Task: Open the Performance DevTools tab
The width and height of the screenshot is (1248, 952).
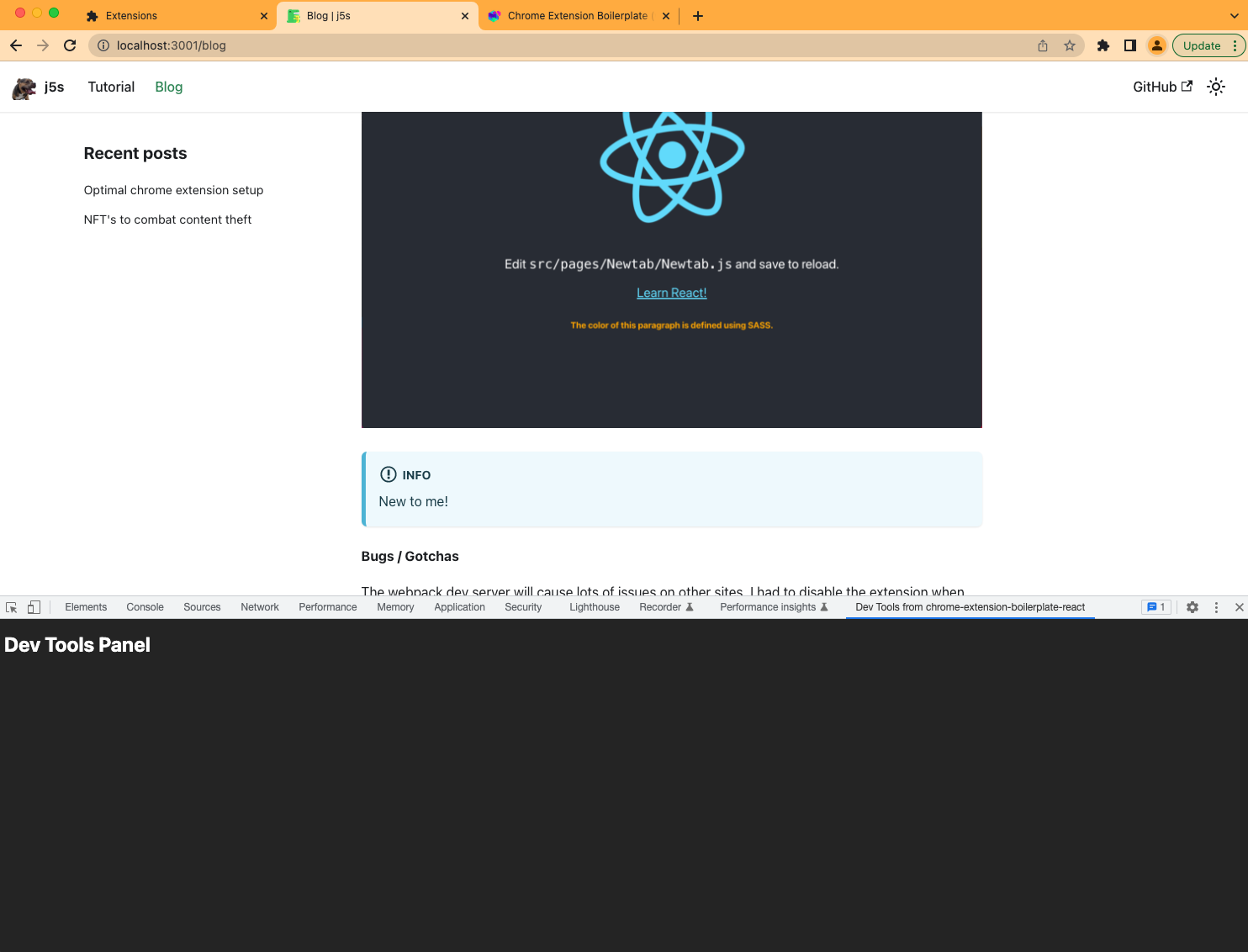Action: (328, 607)
